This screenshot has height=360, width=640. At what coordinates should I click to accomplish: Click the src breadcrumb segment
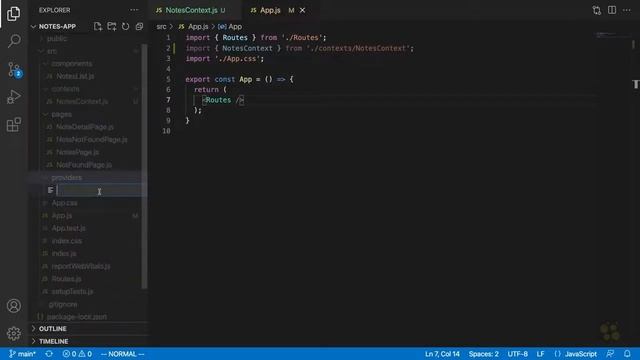(161, 27)
